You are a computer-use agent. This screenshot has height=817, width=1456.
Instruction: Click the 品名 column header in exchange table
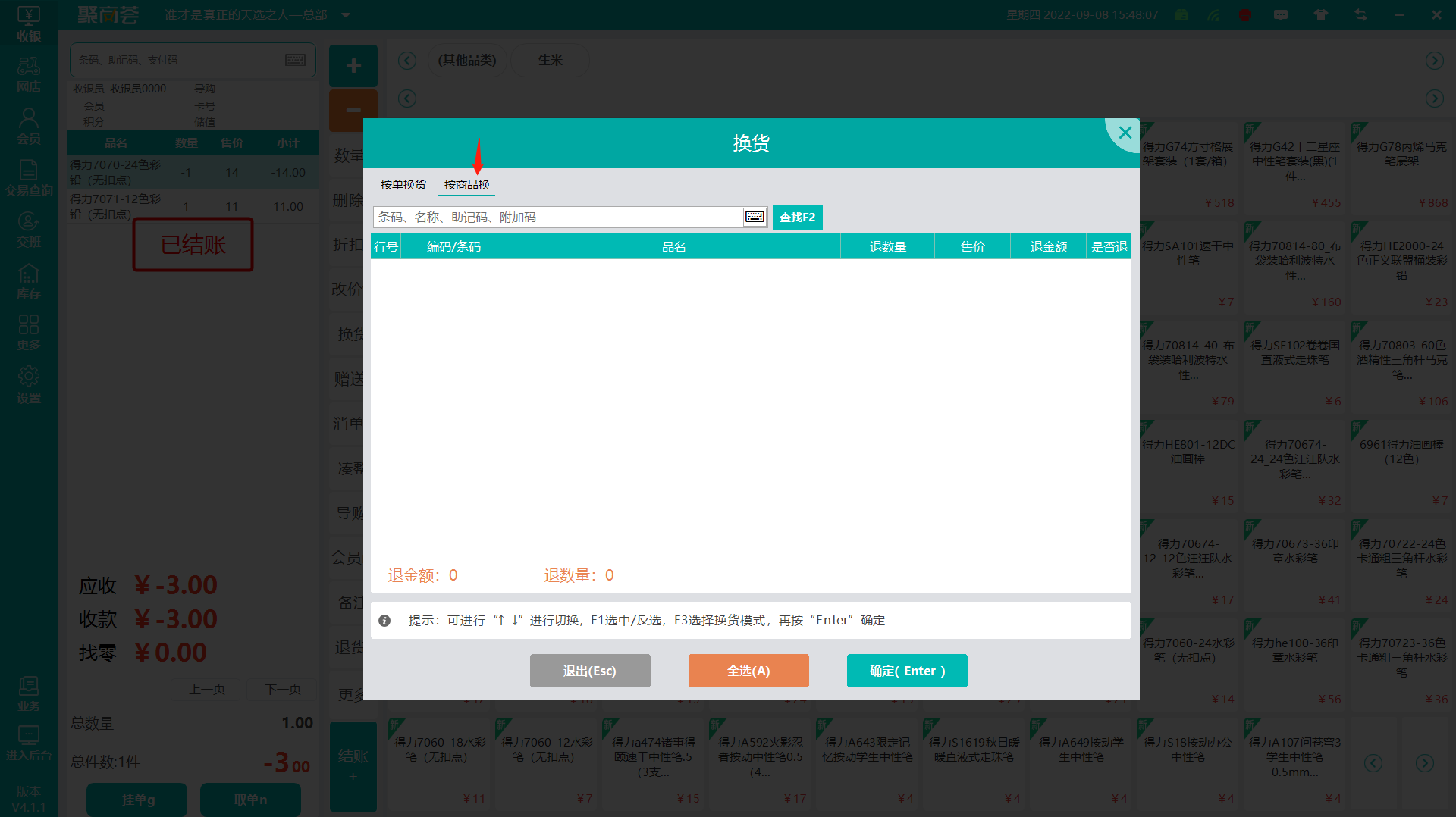click(673, 246)
